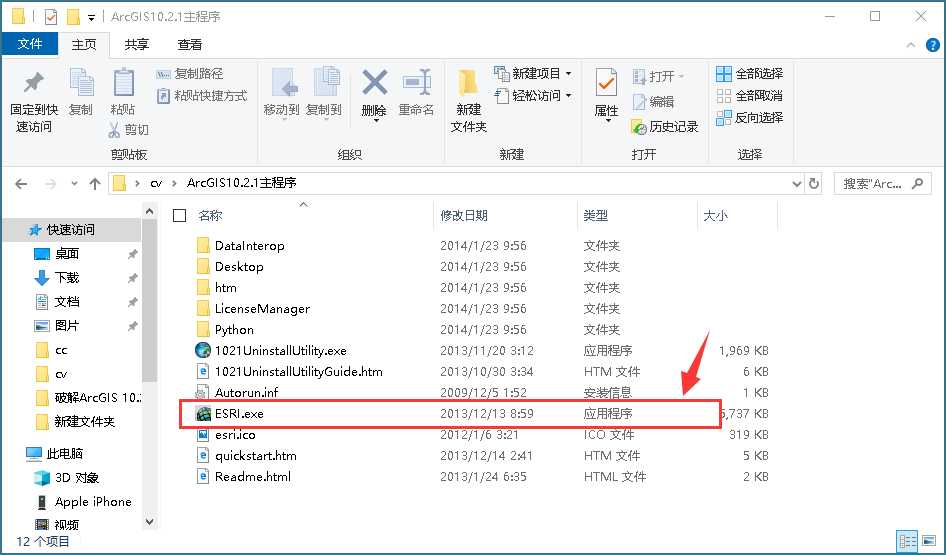The width and height of the screenshot is (946, 555).
Task: Click Select none (全部取消)
Action: (x=749, y=95)
